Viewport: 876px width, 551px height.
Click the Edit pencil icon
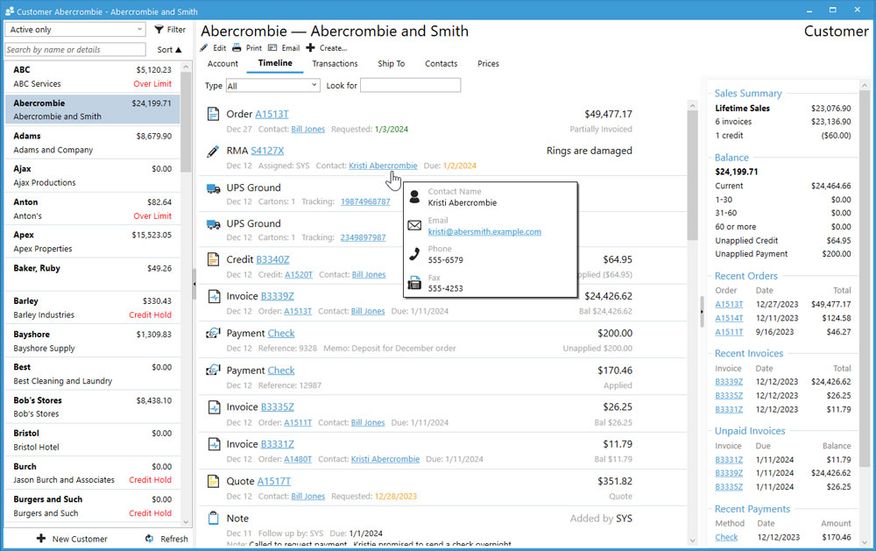coord(205,48)
